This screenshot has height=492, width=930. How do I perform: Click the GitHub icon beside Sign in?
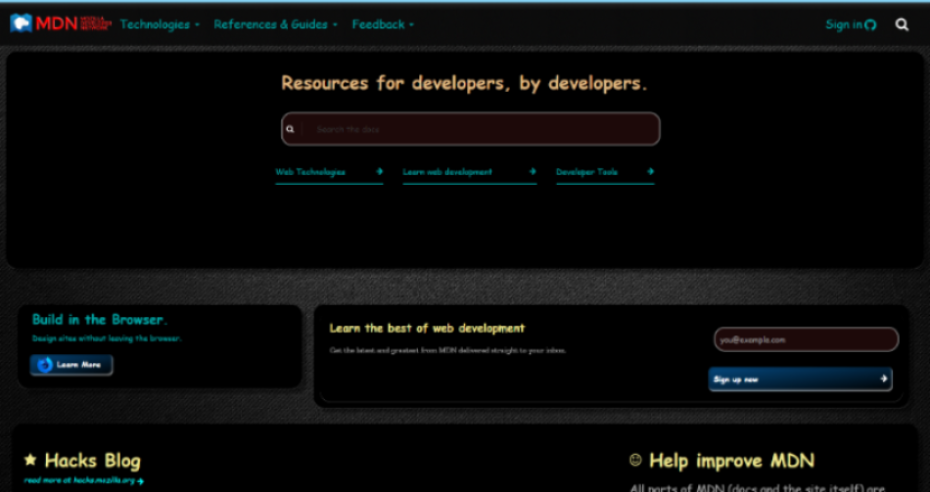coord(870,24)
